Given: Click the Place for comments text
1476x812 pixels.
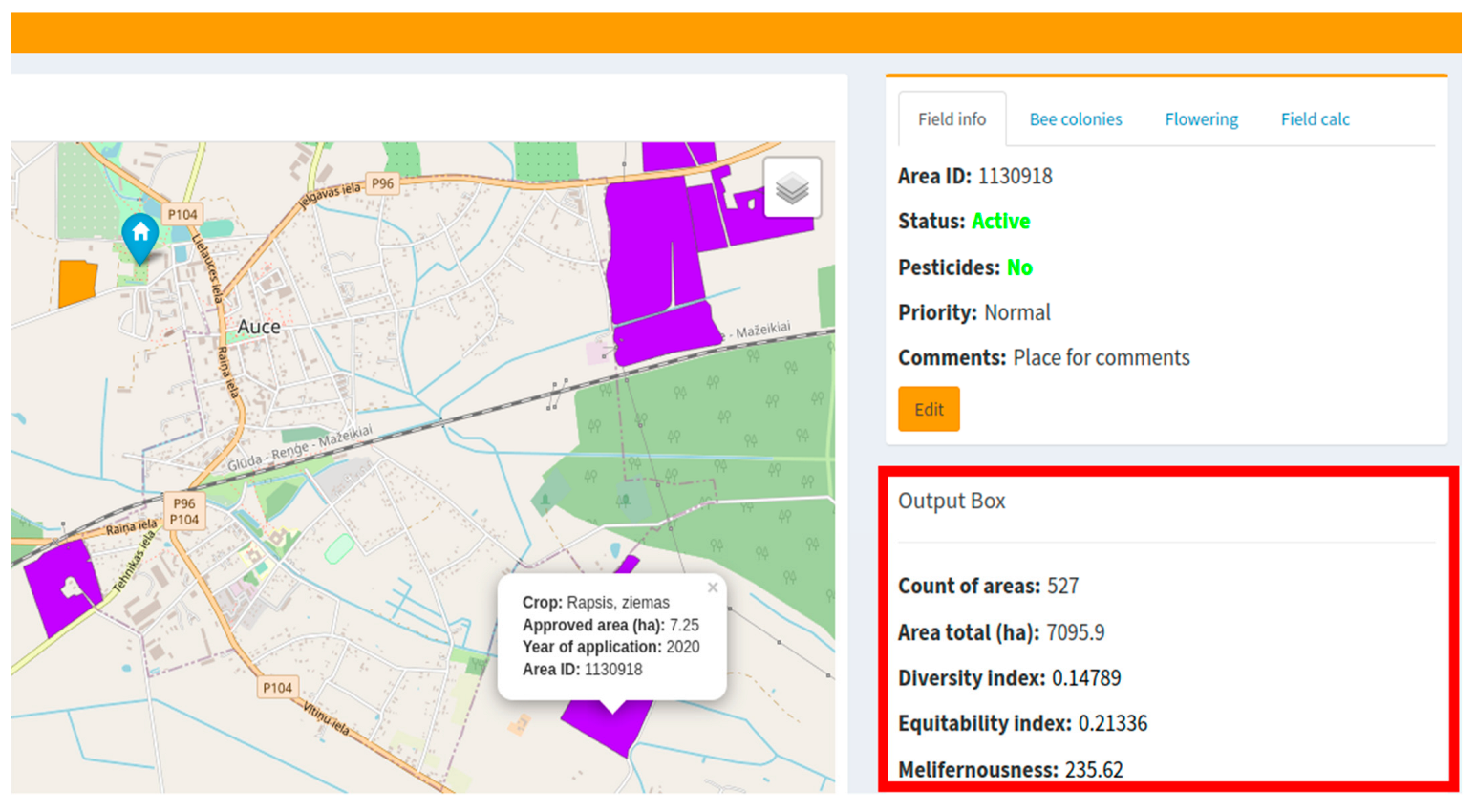Looking at the screenshot, I should point(1101,358).
